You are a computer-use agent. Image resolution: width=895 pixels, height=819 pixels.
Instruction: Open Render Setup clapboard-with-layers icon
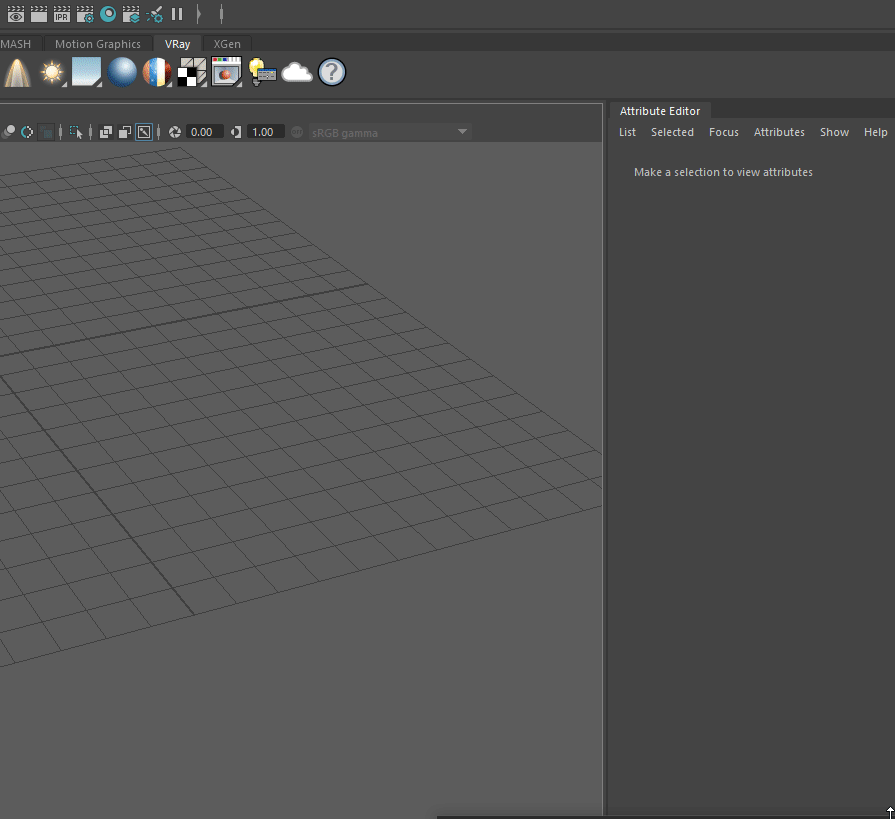(x=131, y=14)
